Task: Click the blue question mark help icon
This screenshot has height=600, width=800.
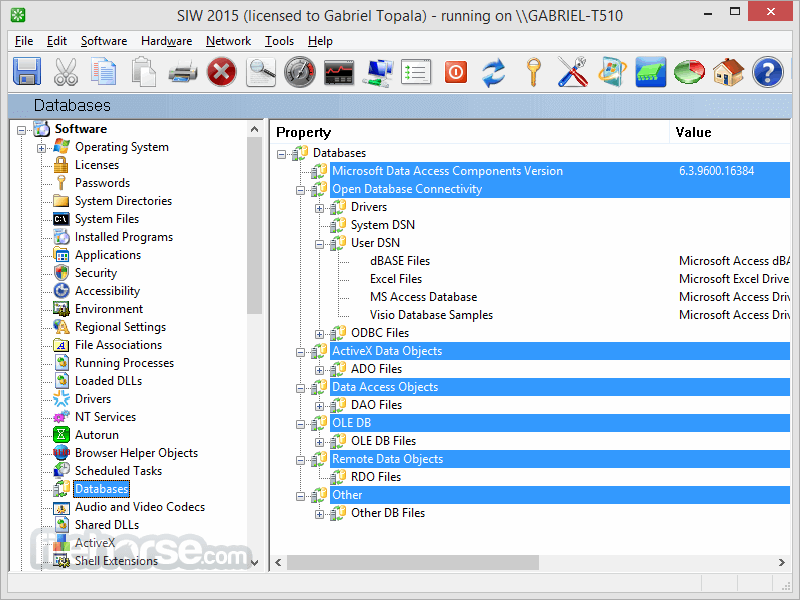Action: coord(767,71)
